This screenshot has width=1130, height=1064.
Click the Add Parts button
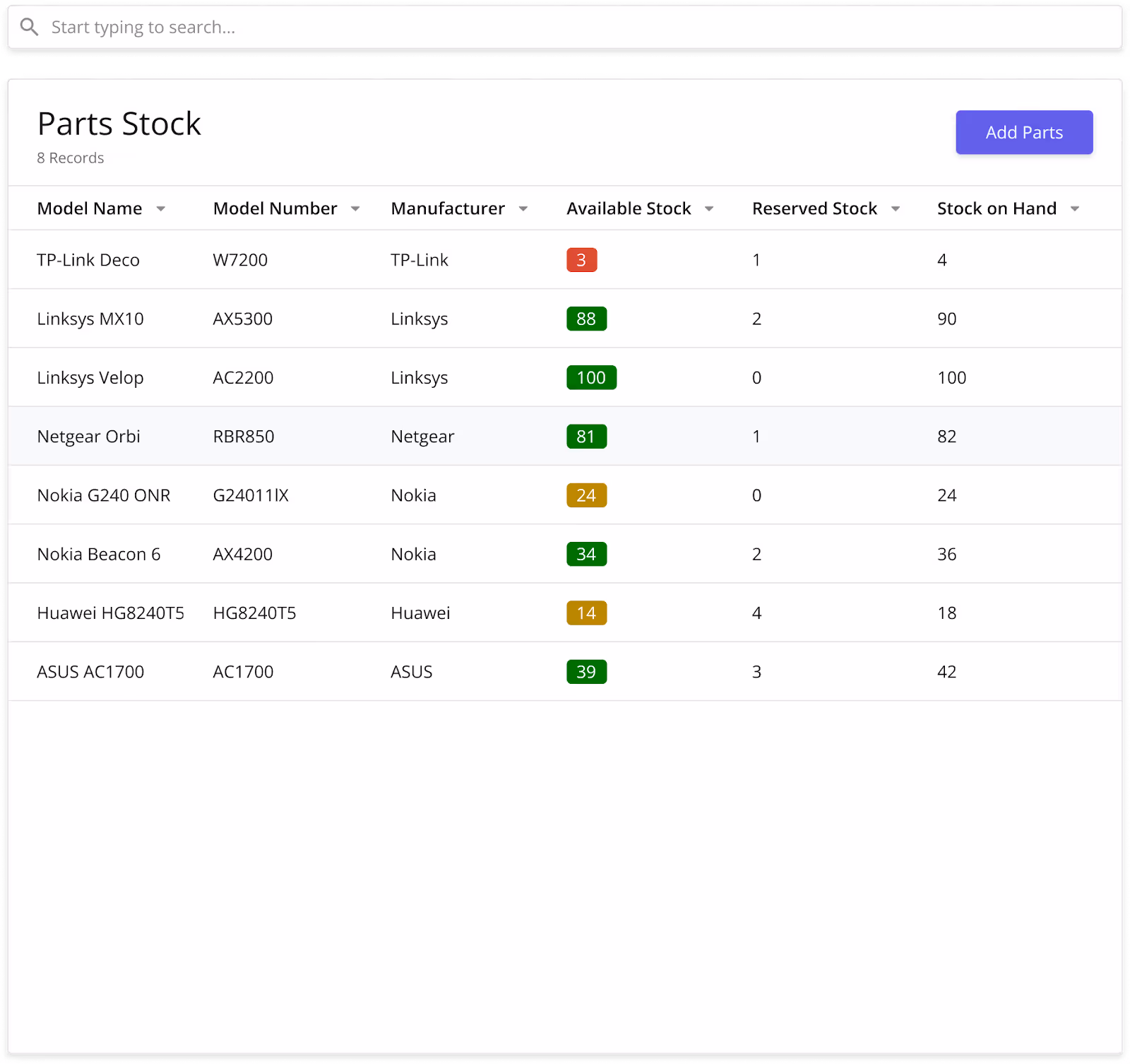[1024, 132]
